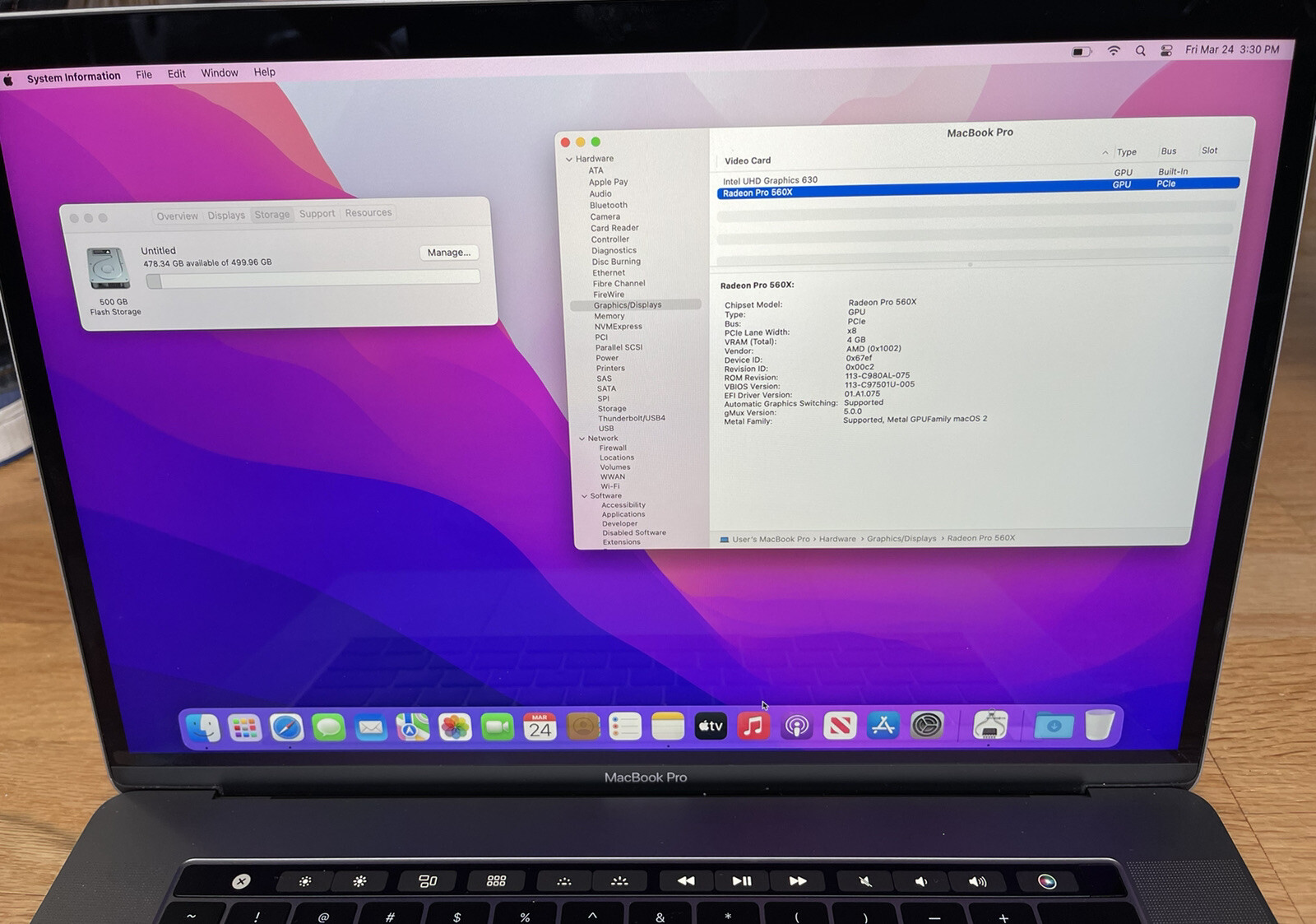The width and height of the screenshot is (1316, 924).
Task: Click Hardware in the path bar
Action: (837, 539)
